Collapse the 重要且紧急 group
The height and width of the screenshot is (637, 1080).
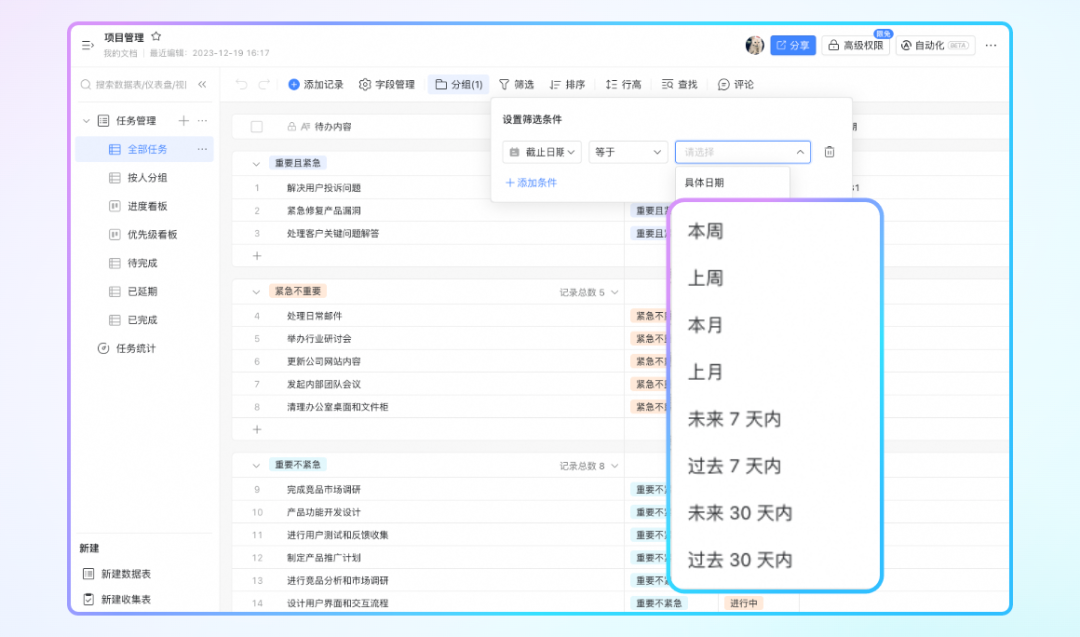(256, 163)
